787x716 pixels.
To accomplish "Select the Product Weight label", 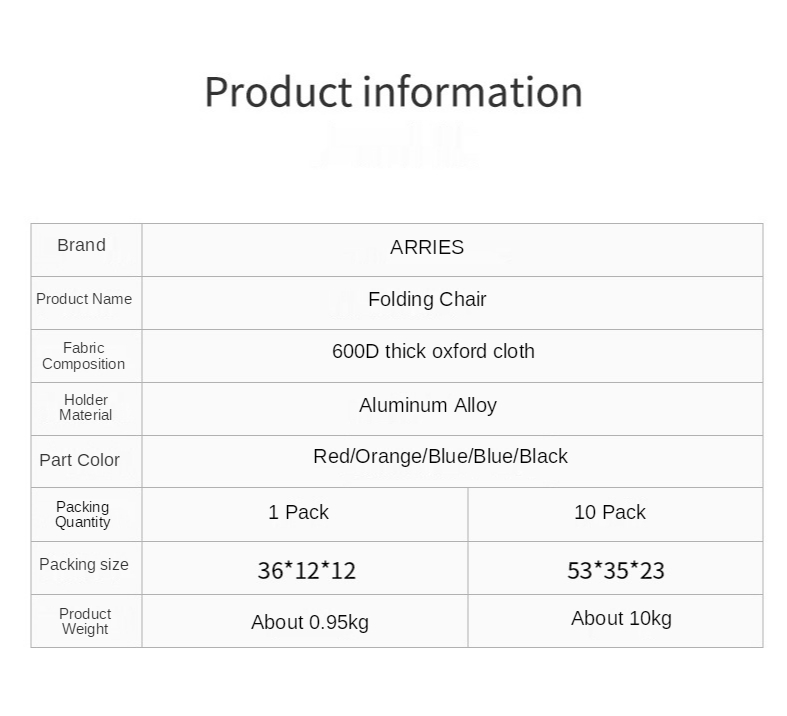I will pos(85,621).
